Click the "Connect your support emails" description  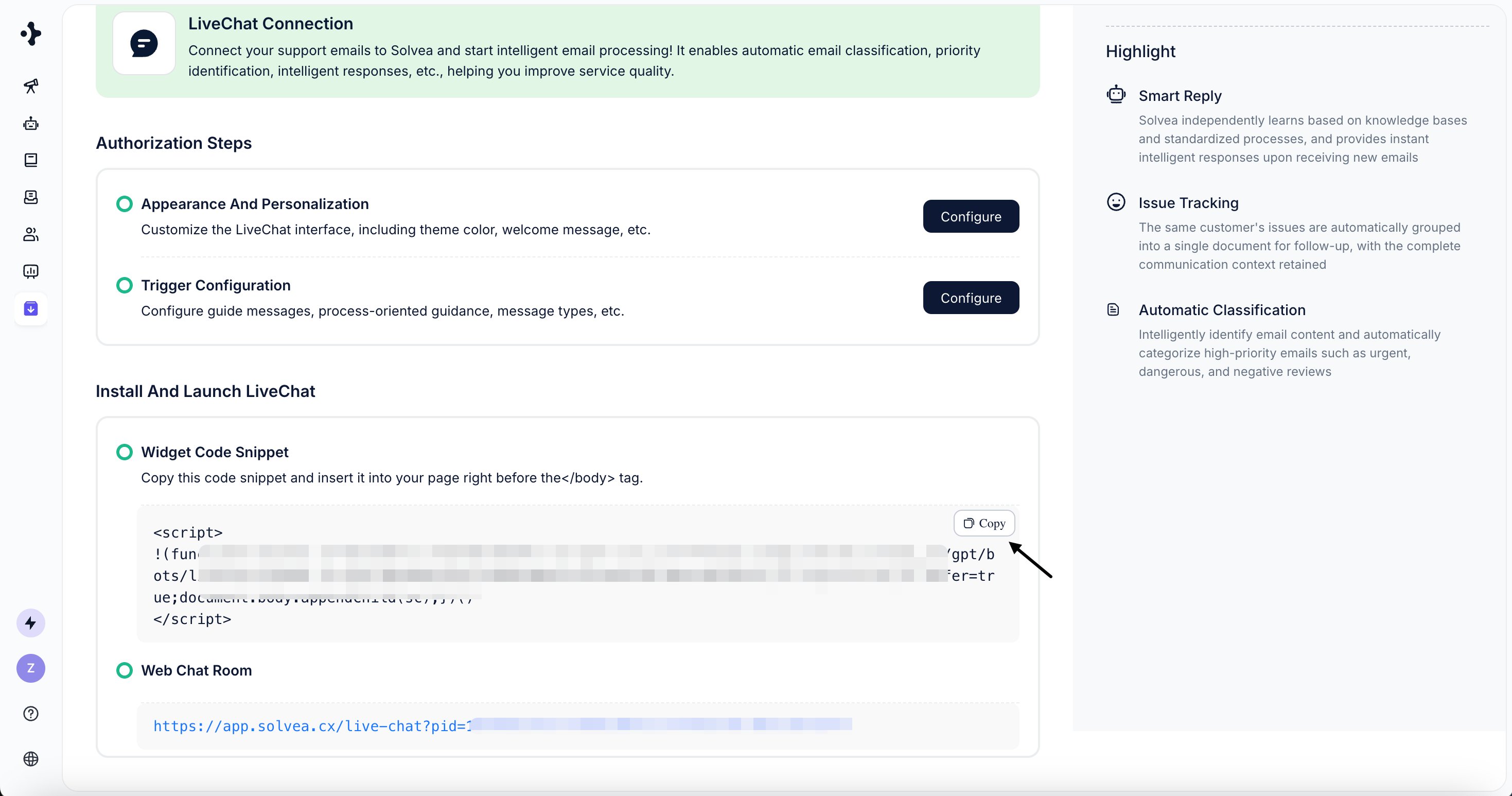[584, 60]
